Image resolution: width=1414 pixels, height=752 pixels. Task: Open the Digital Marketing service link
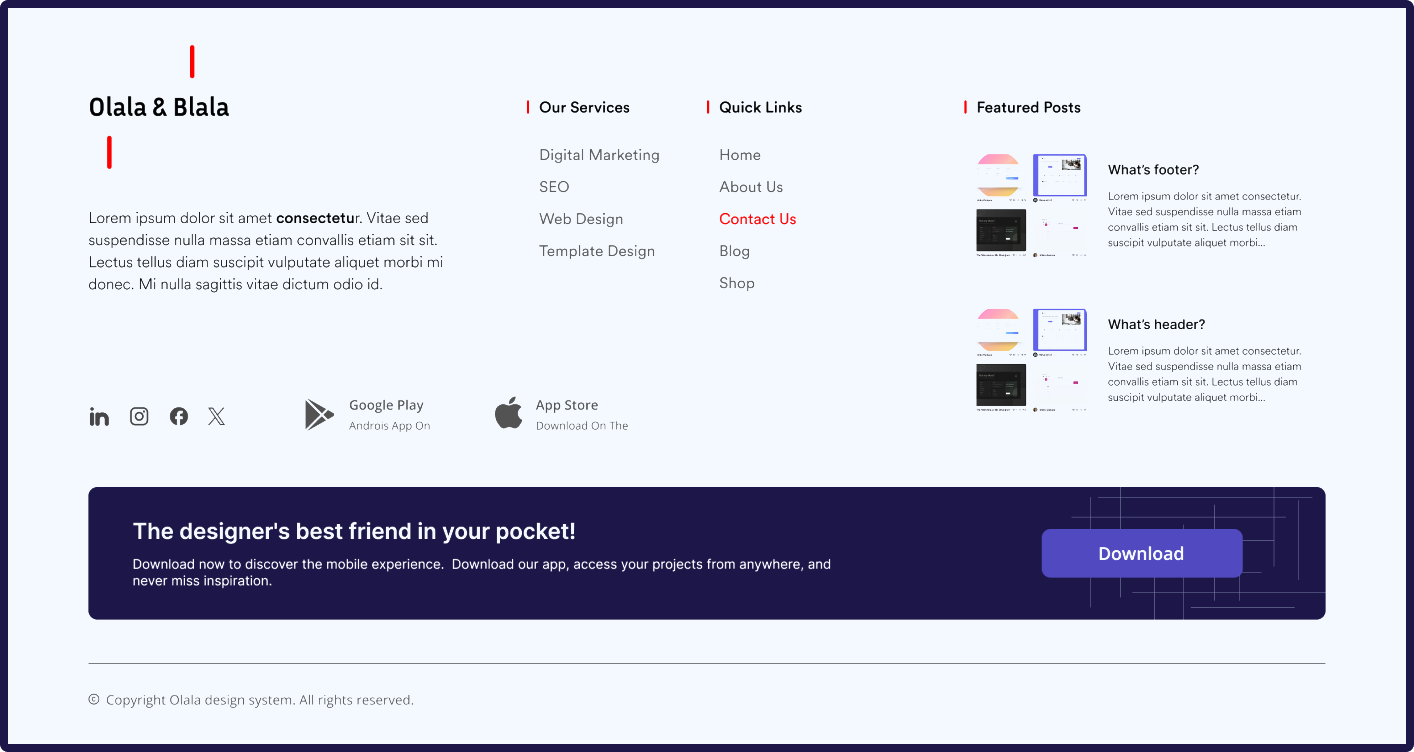point(599,155)
